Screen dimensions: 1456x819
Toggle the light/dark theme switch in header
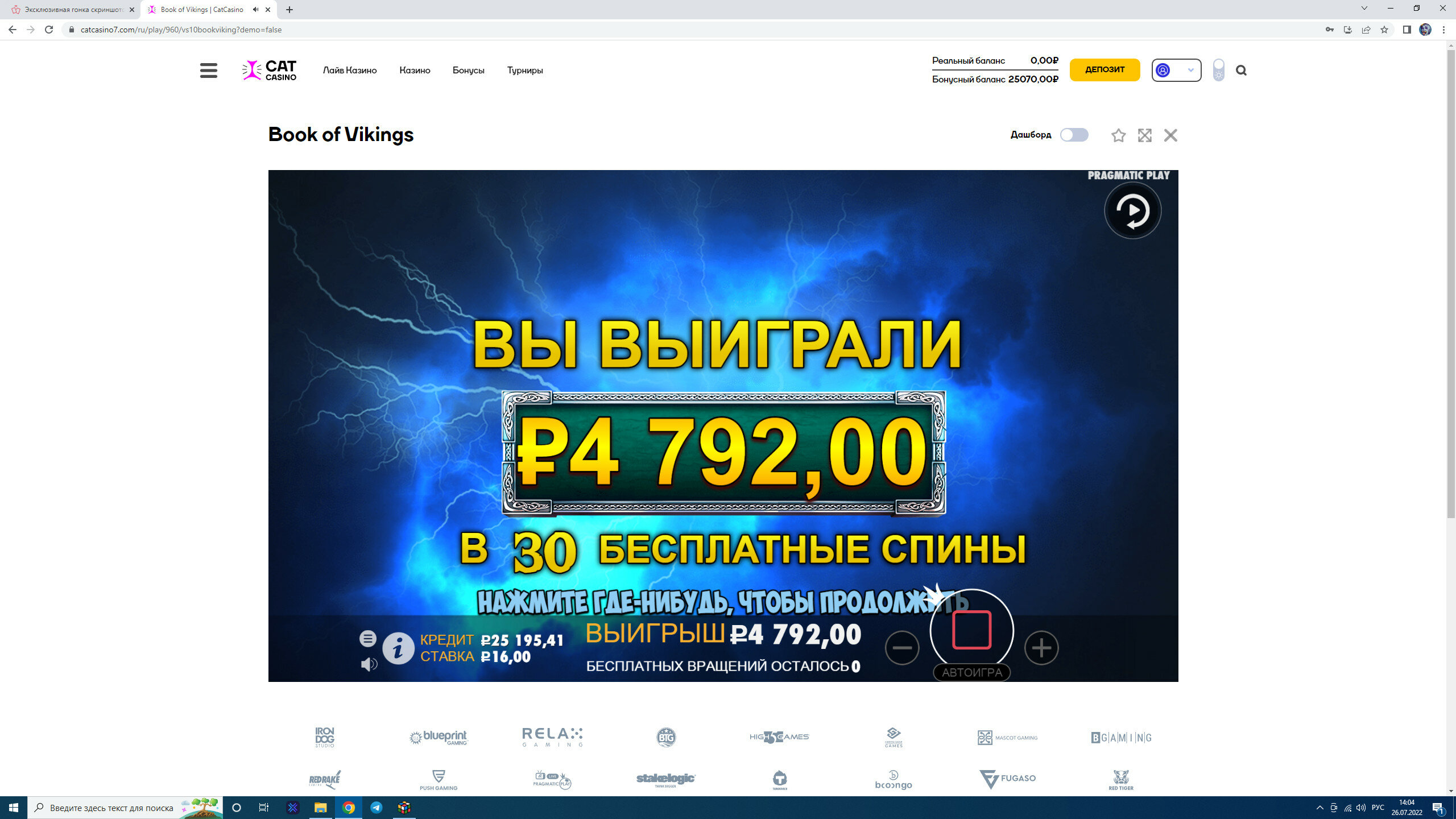[1218, 70]
